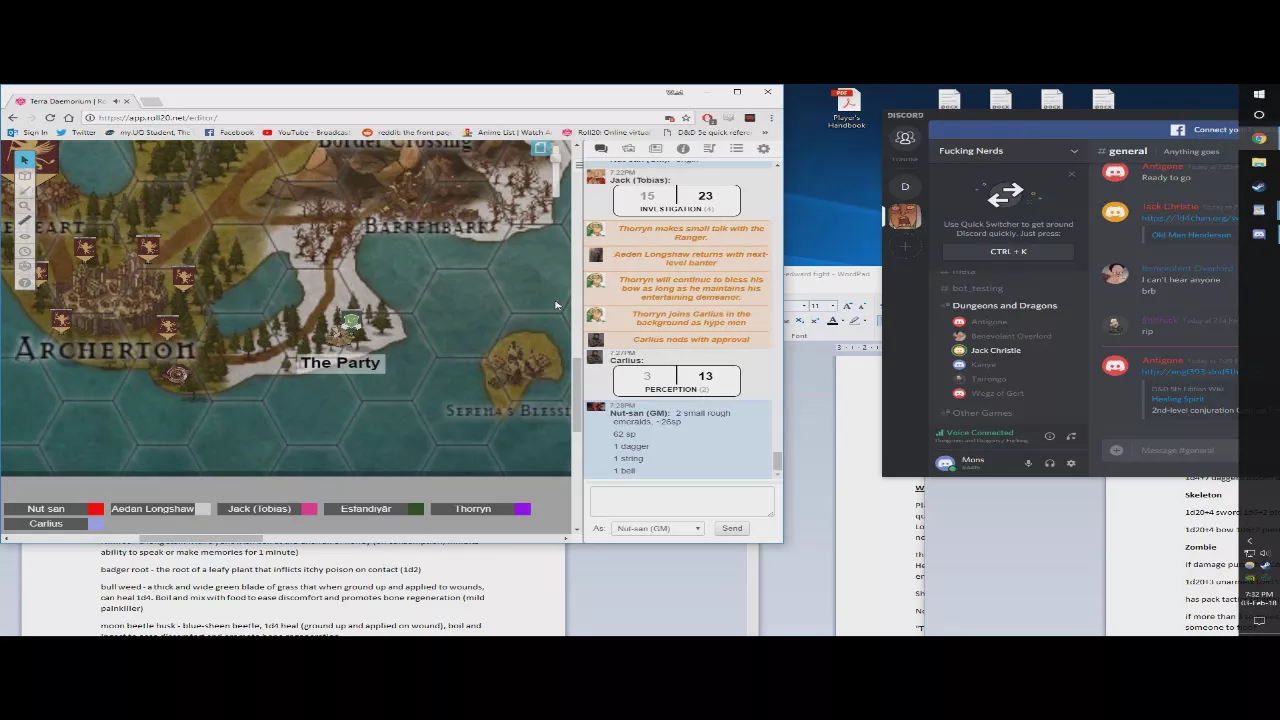Open Player's Handbook PDF desktop icon

846,109
